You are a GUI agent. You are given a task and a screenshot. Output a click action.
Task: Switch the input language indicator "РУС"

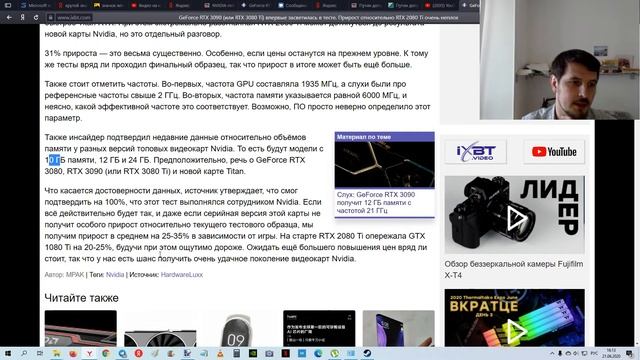click(x=594, y=353)
